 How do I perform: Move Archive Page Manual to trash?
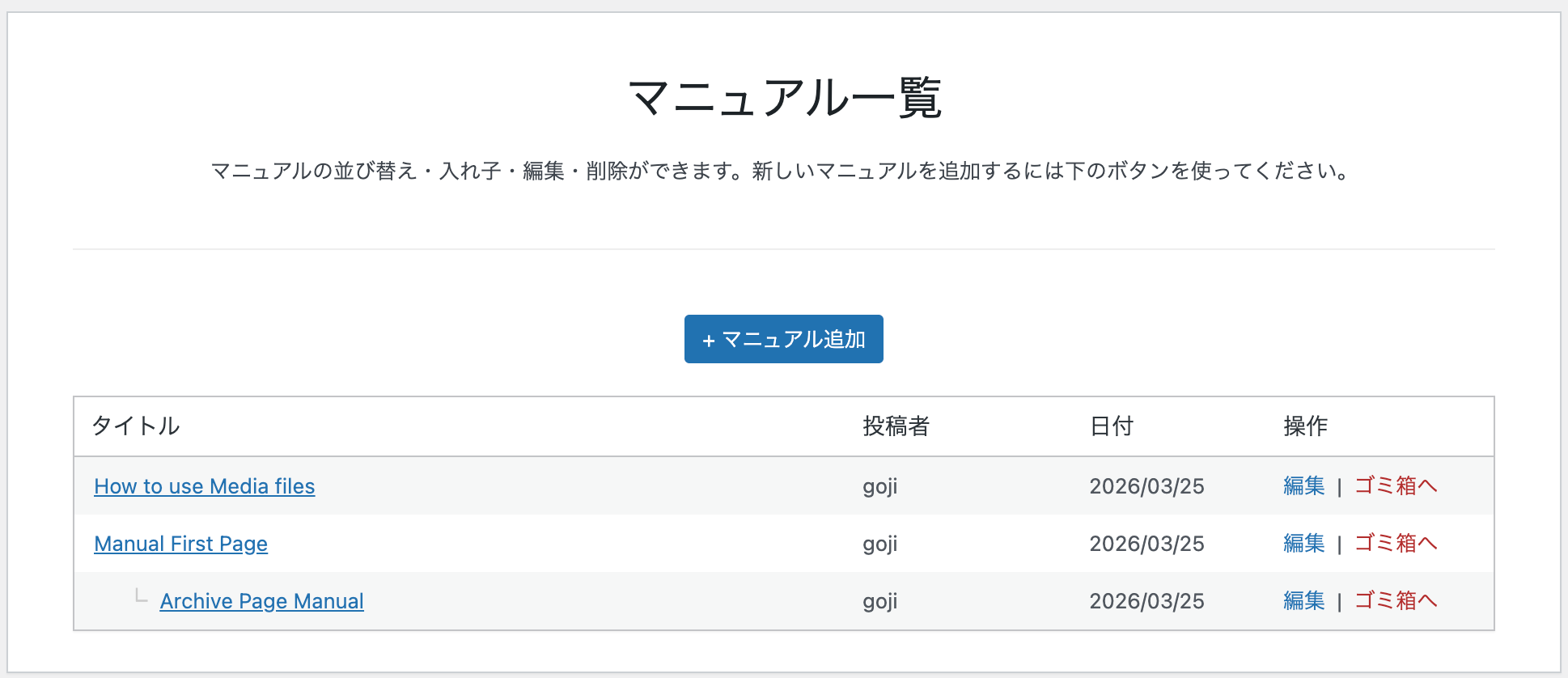pyautogui.click(x=1396, y=601)
